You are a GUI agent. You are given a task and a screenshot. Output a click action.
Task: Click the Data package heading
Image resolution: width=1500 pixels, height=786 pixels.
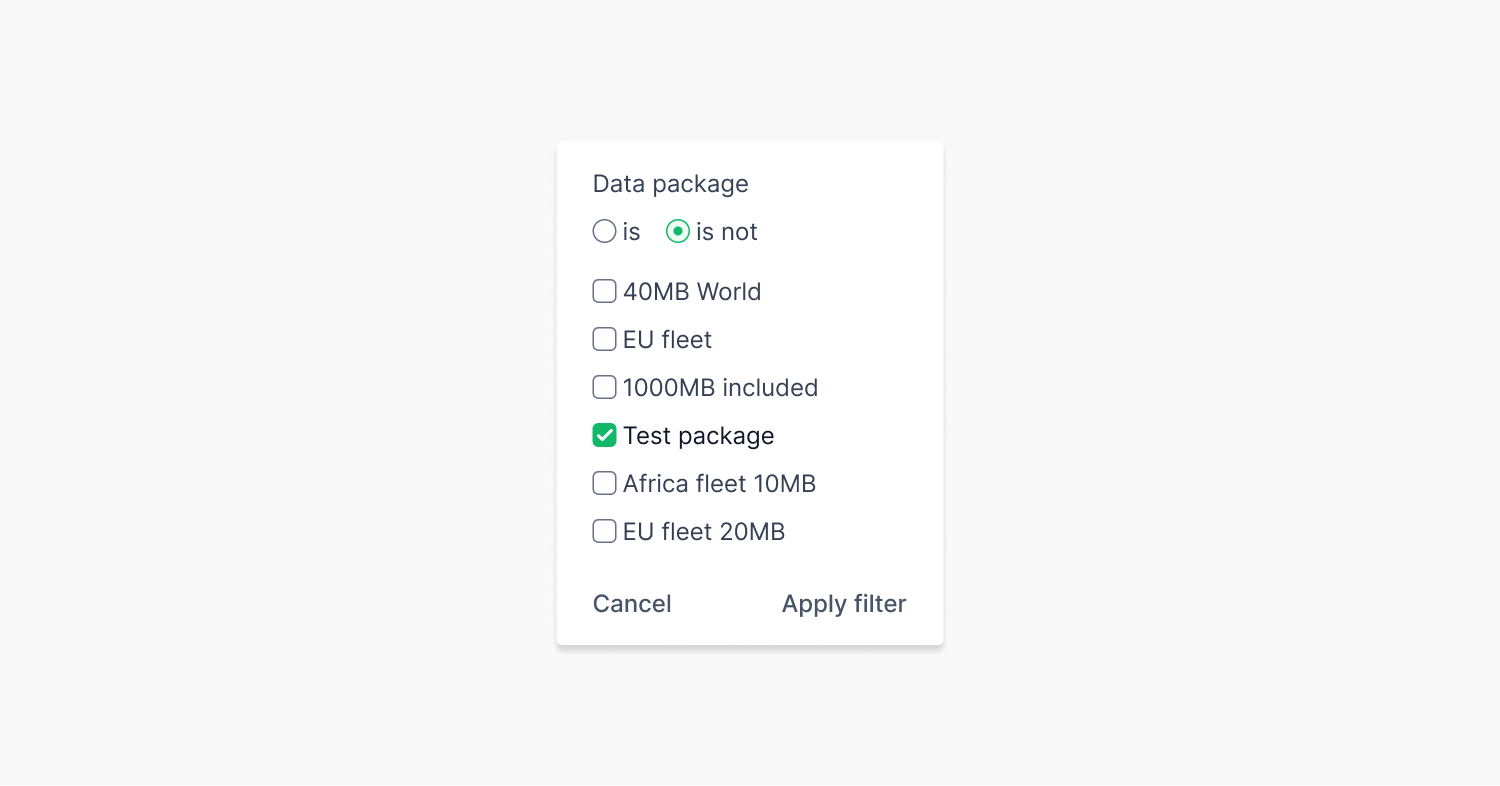click(670, 184)
